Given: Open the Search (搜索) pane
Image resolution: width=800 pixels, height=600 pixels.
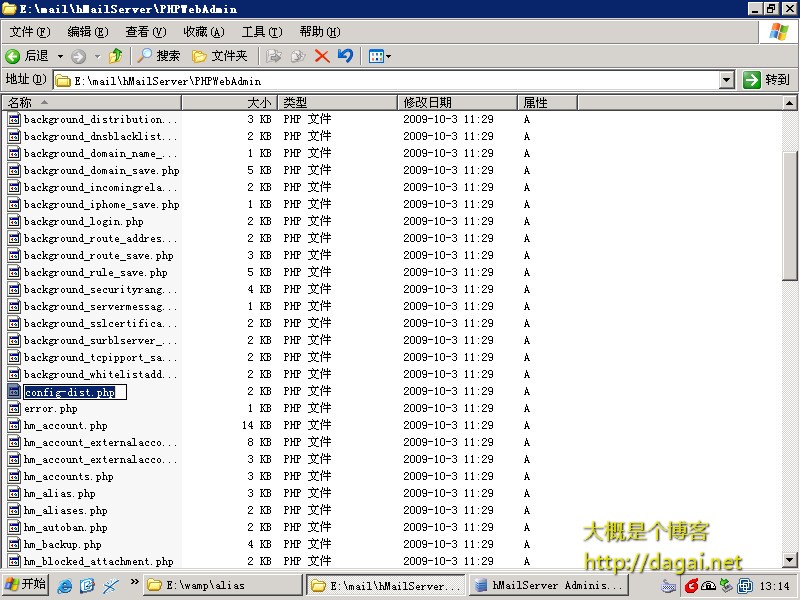Looking at the screenshot, I should (x=159, y=56).
